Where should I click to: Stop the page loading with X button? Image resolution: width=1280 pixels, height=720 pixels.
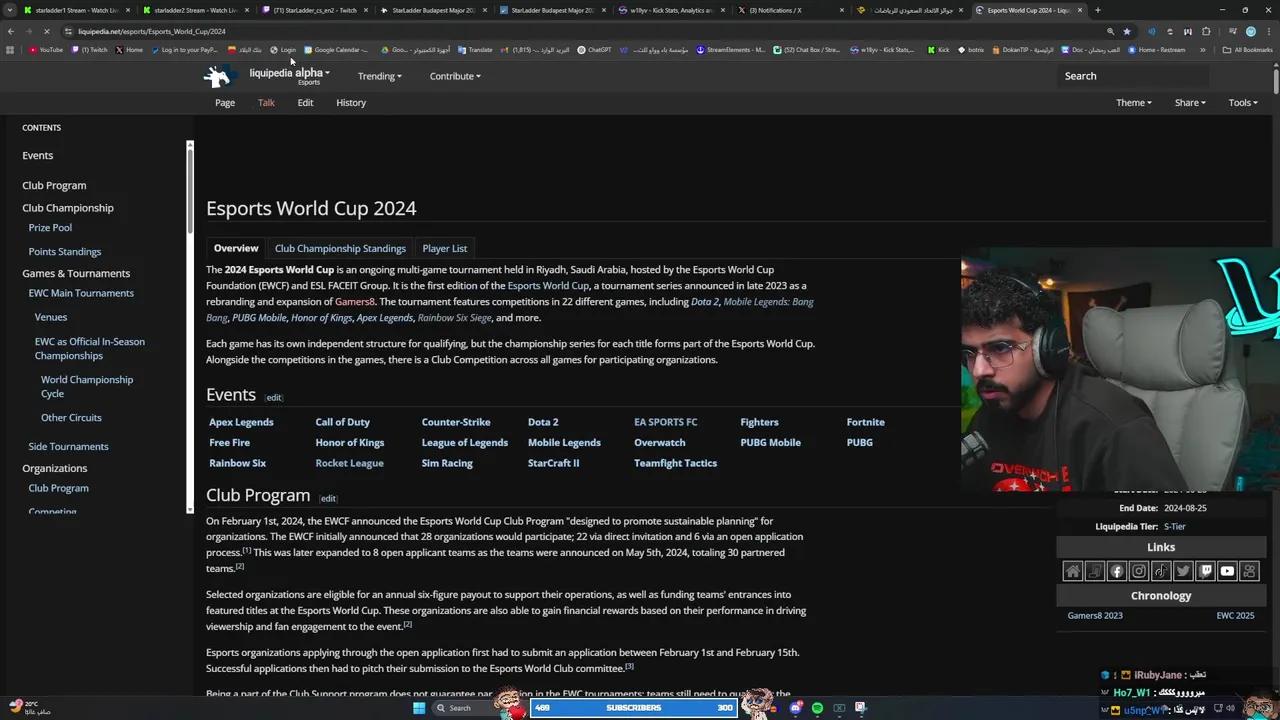pyautogui.click(x=48, y=31)
